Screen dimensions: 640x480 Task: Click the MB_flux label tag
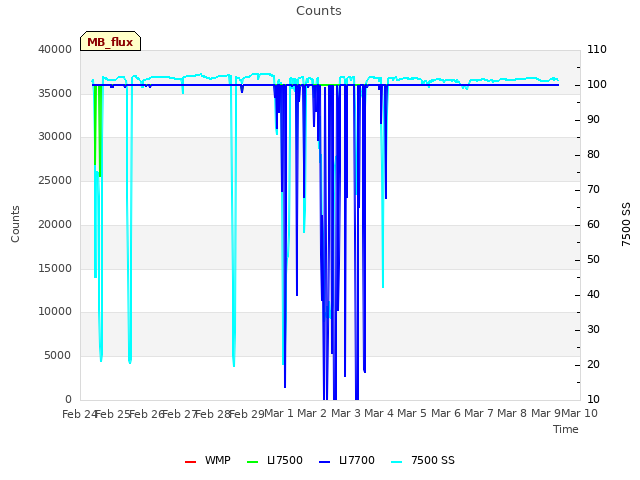(110, 41)
